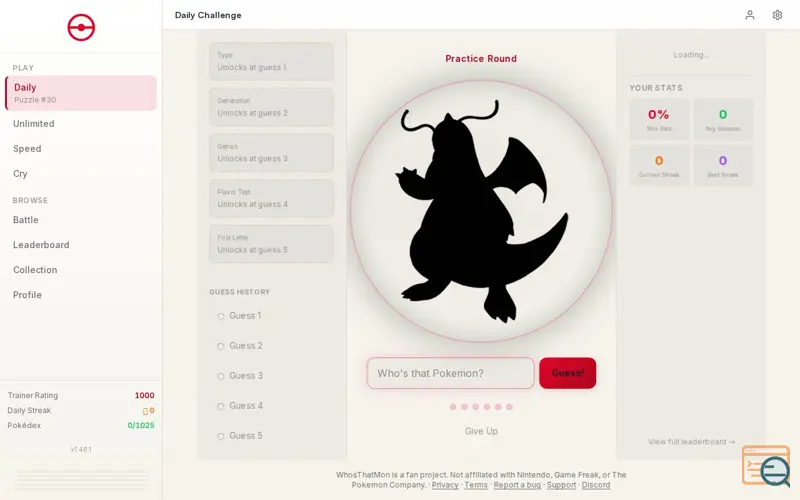Open the Terms link

pos(476,485)
